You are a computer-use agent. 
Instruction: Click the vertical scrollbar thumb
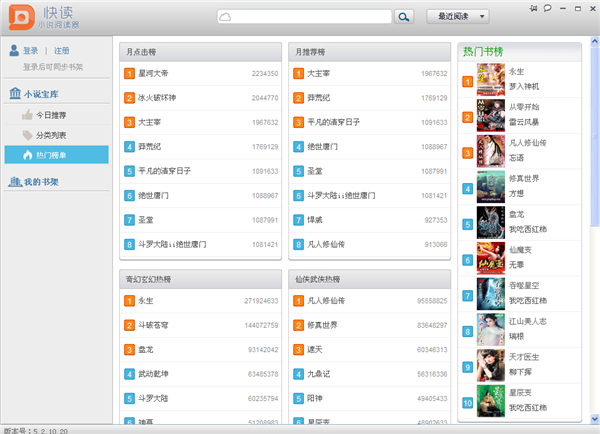pyautogui.click(x=595, y=137)
